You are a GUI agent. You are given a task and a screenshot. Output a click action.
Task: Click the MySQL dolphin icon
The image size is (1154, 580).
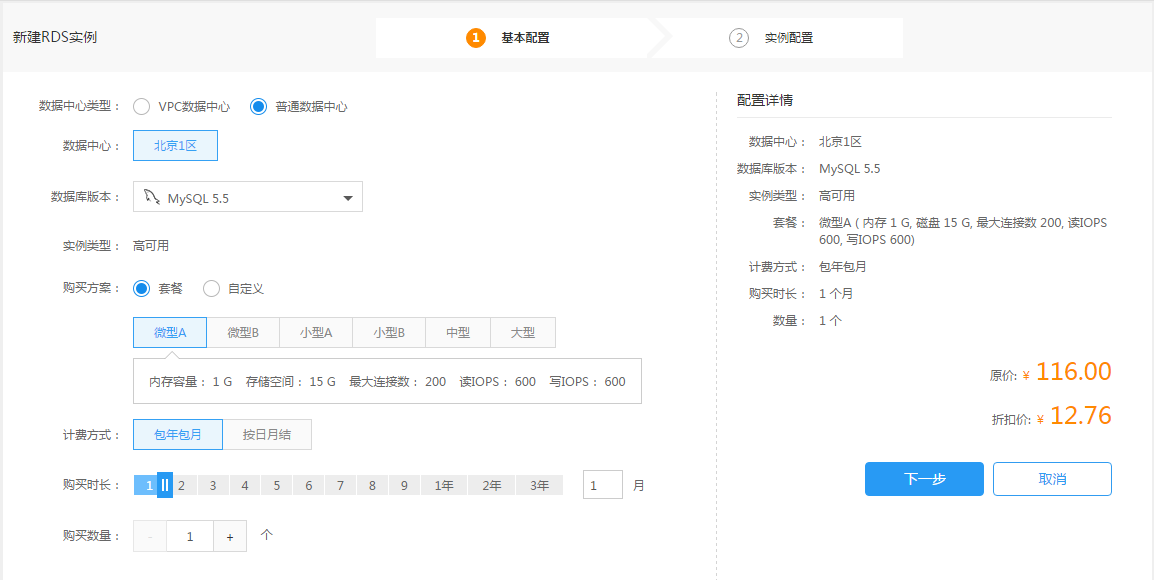coord(152,197)
